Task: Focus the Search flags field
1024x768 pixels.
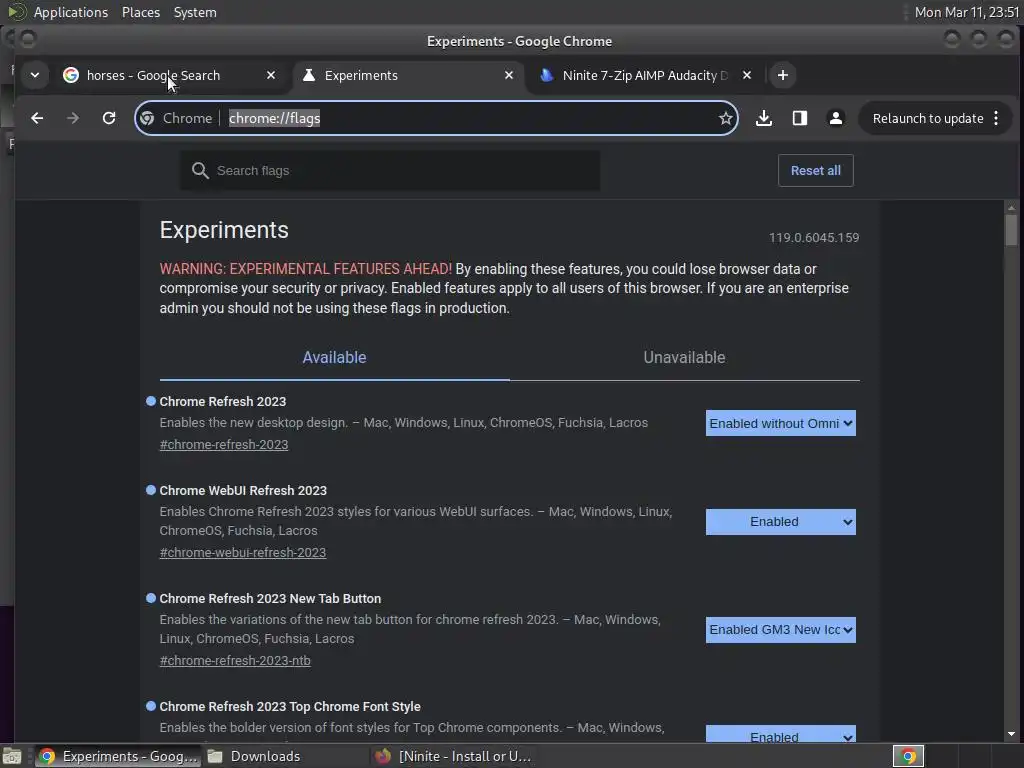Action: click(390, 170)
